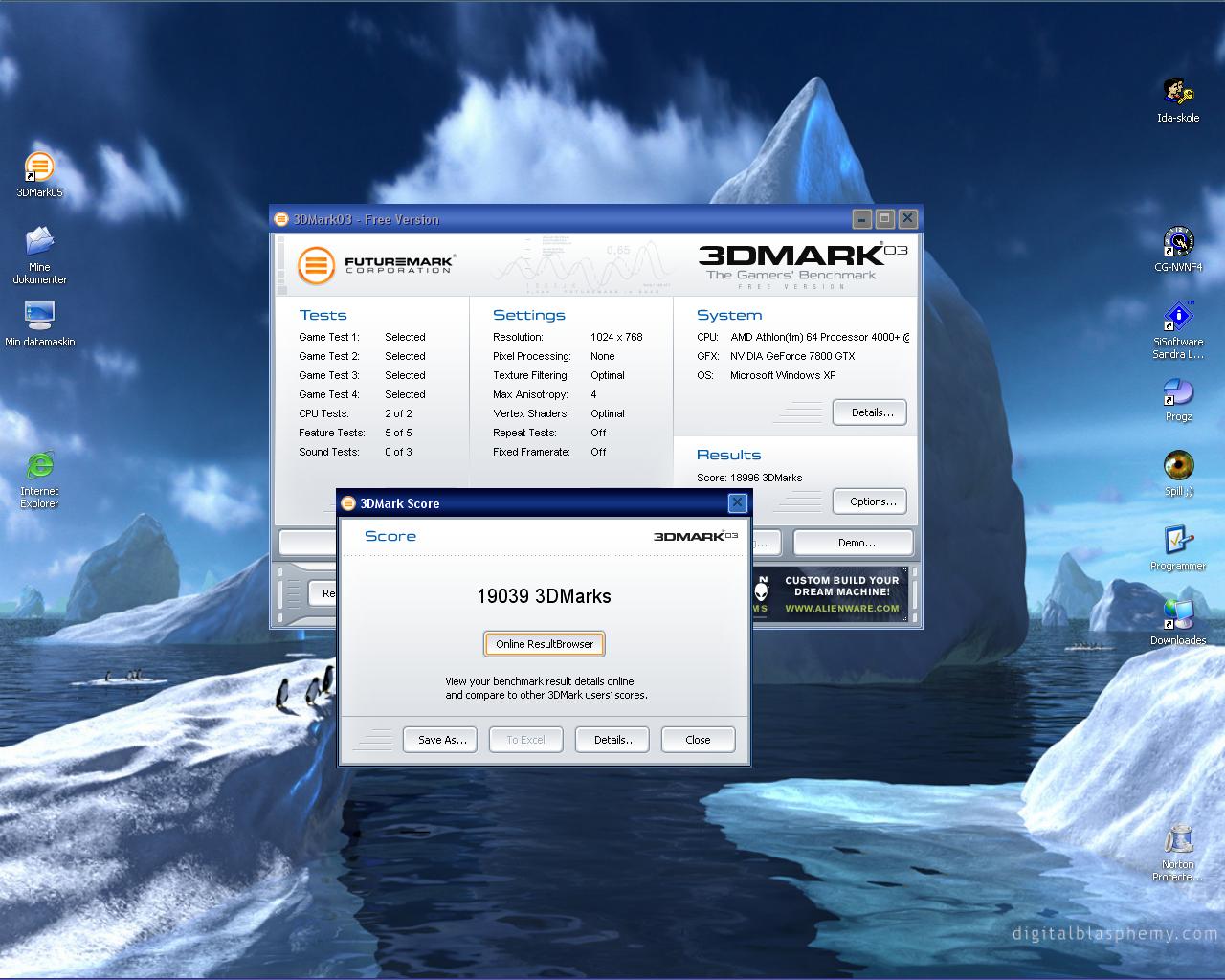This screenshot has width=1225, height=980.
Task: Open the Programmer desktop shortcut
Action: point(1178,541)
